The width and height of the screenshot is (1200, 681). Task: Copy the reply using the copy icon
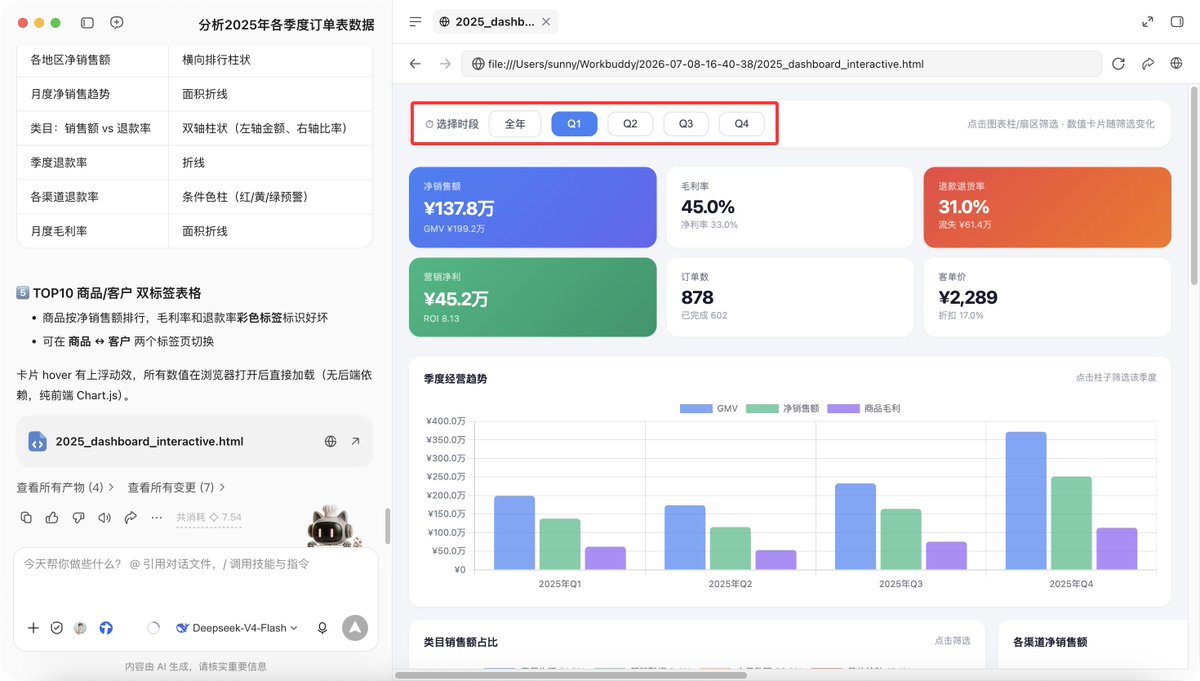[x=26, y=517]
